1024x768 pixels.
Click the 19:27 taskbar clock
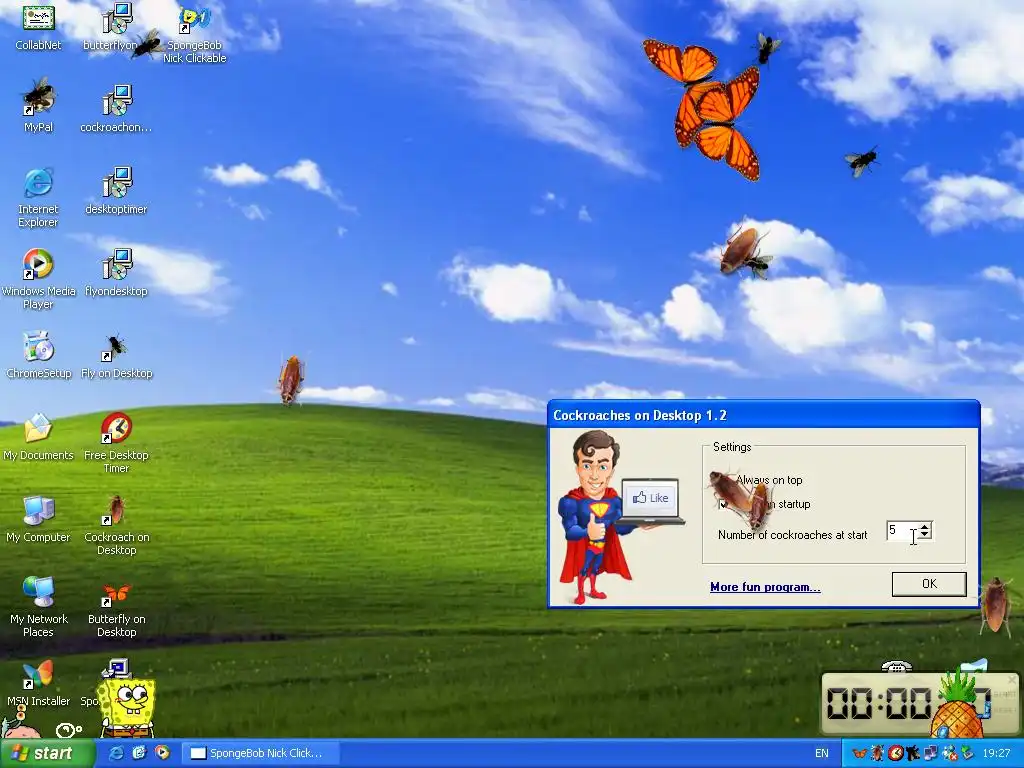(x=996, y=753)
